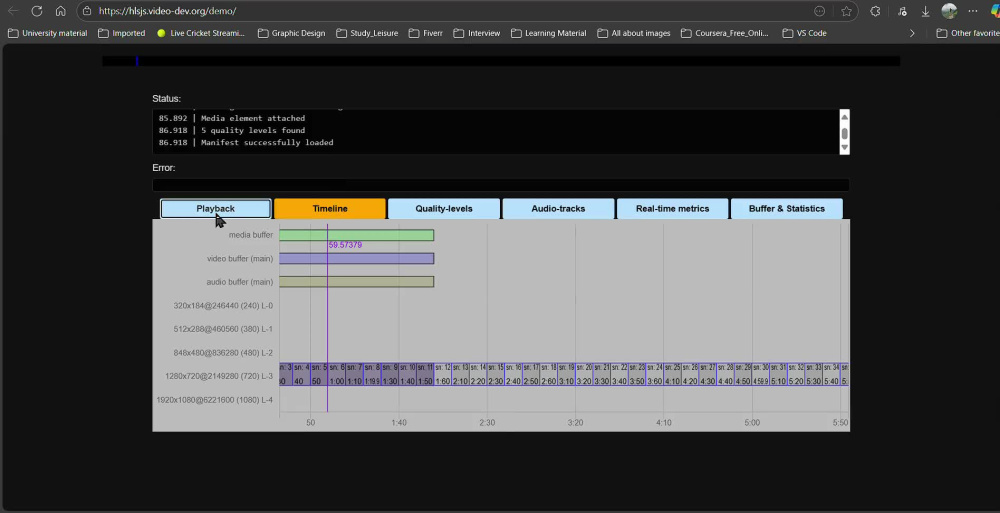The height and width of the screenshot is (513, 1000).
Task: Click the status log scrollbar thumb
Action: [844, 133]
